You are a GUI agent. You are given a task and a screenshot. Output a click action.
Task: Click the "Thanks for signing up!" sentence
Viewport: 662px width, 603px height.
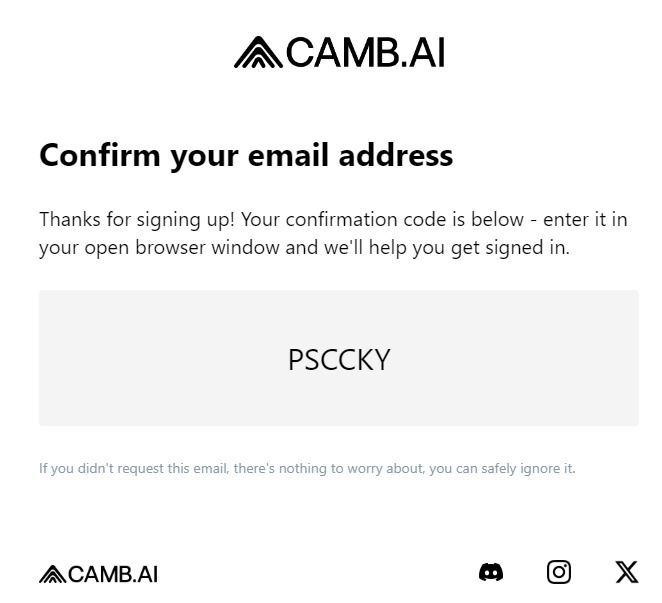coord(137,219)
